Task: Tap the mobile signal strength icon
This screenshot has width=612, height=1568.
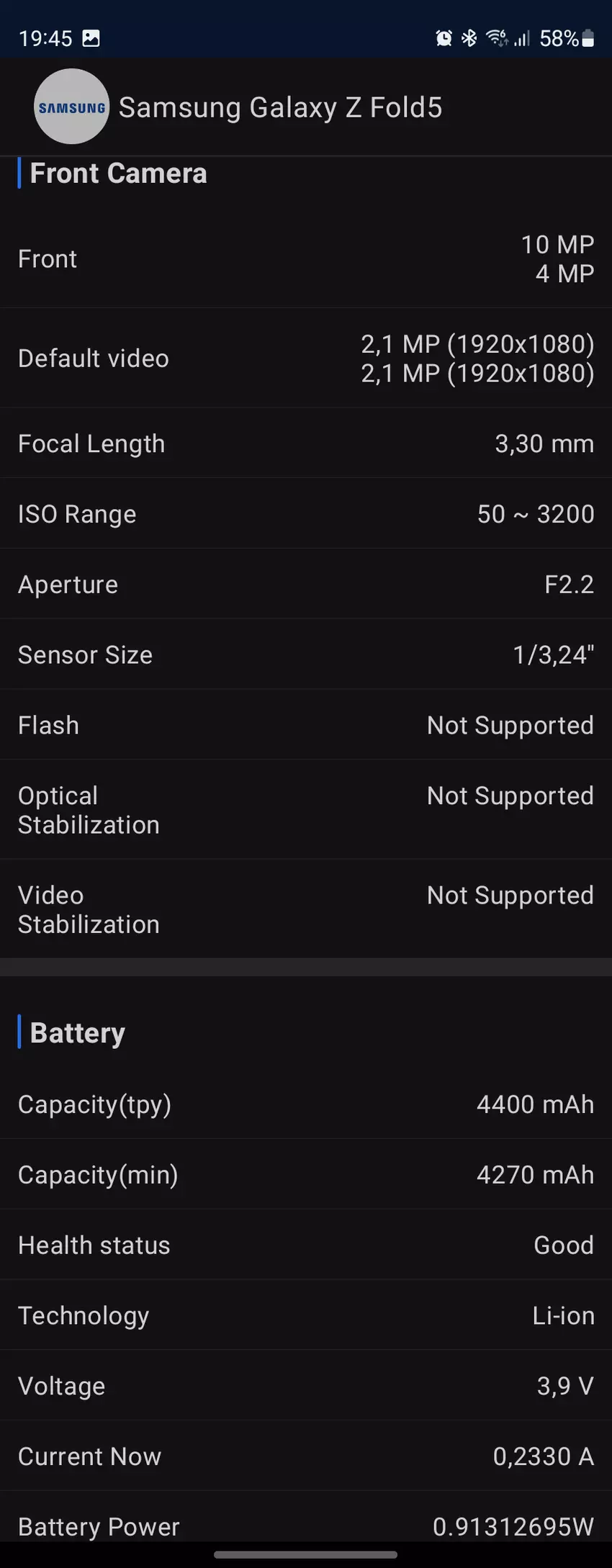Action: coord(522,38)
